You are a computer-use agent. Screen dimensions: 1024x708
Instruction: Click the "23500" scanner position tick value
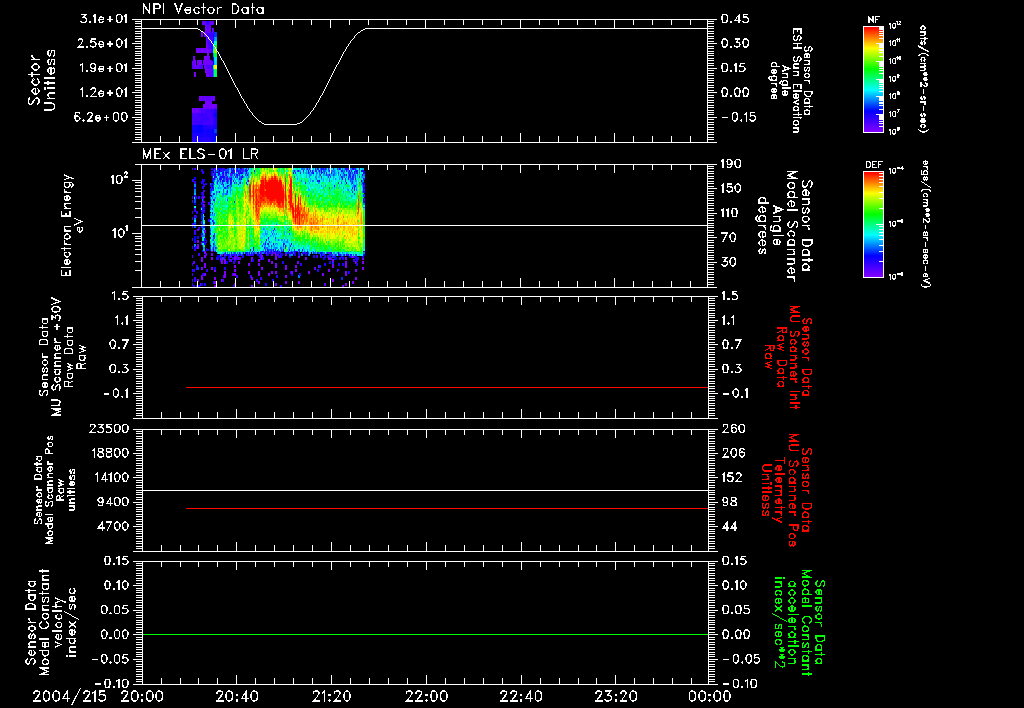pos(109,429)
